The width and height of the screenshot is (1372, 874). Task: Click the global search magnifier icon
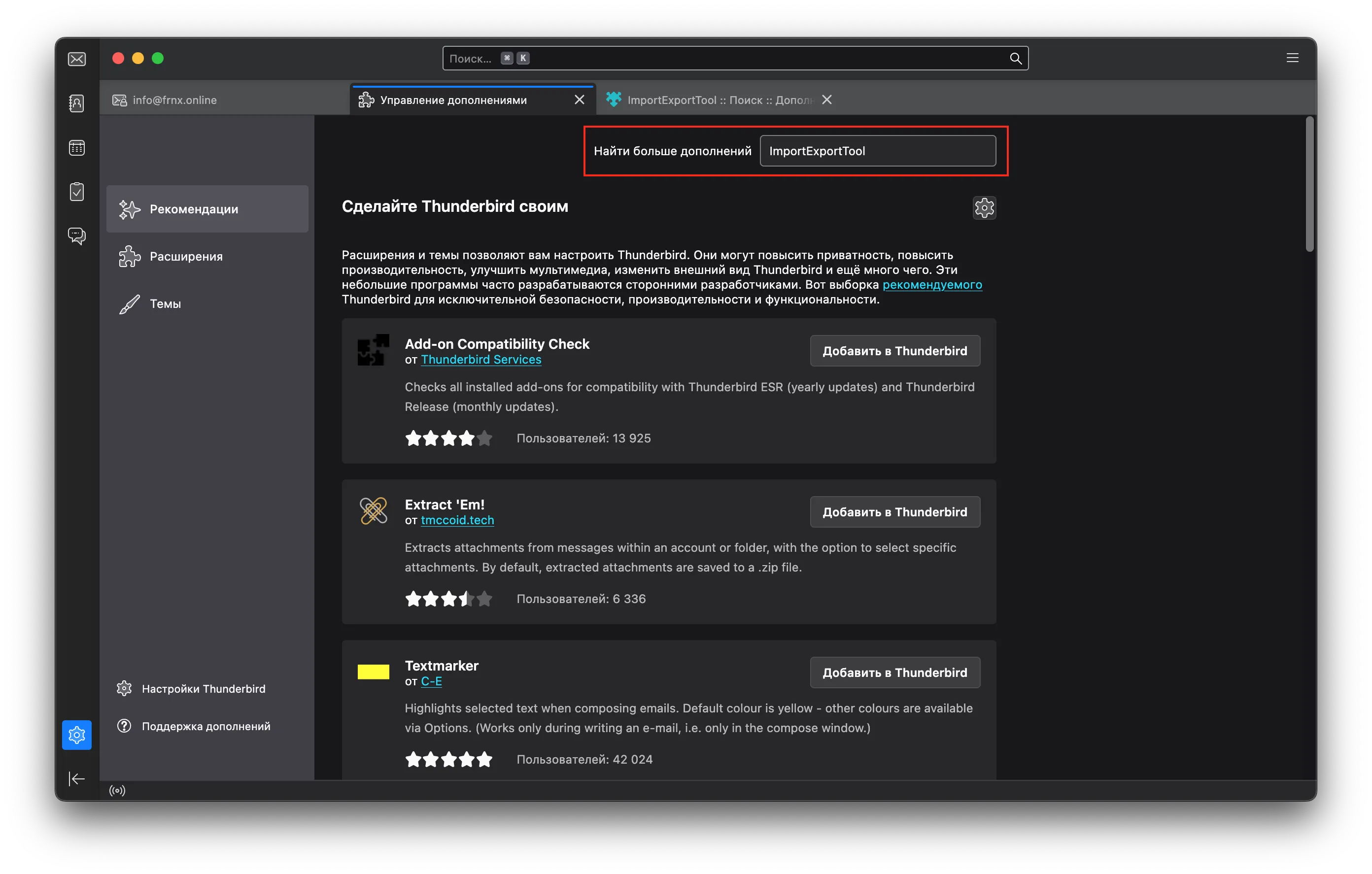tap(1015, 59)
